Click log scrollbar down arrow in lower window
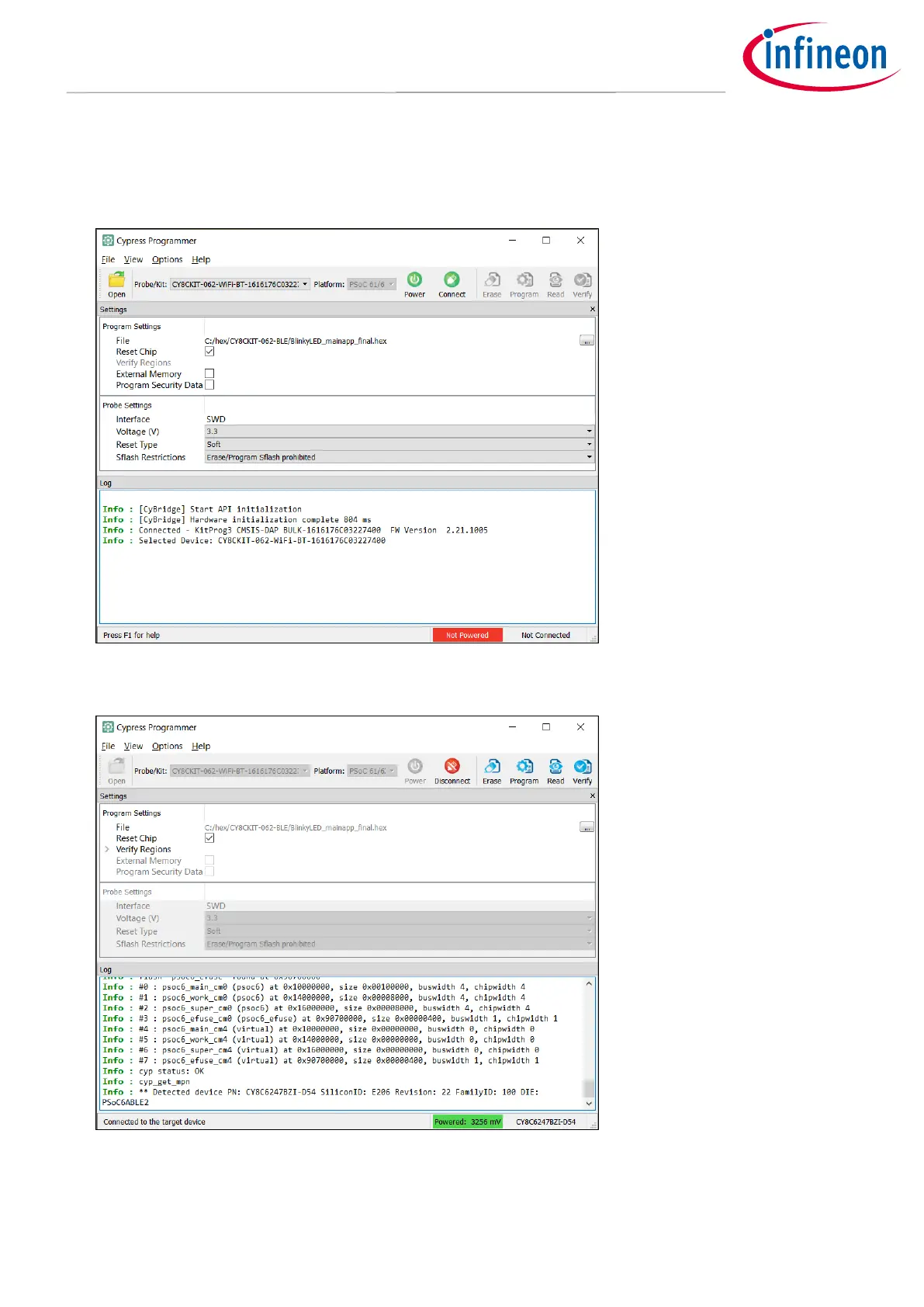 (x=589, y=1103)
